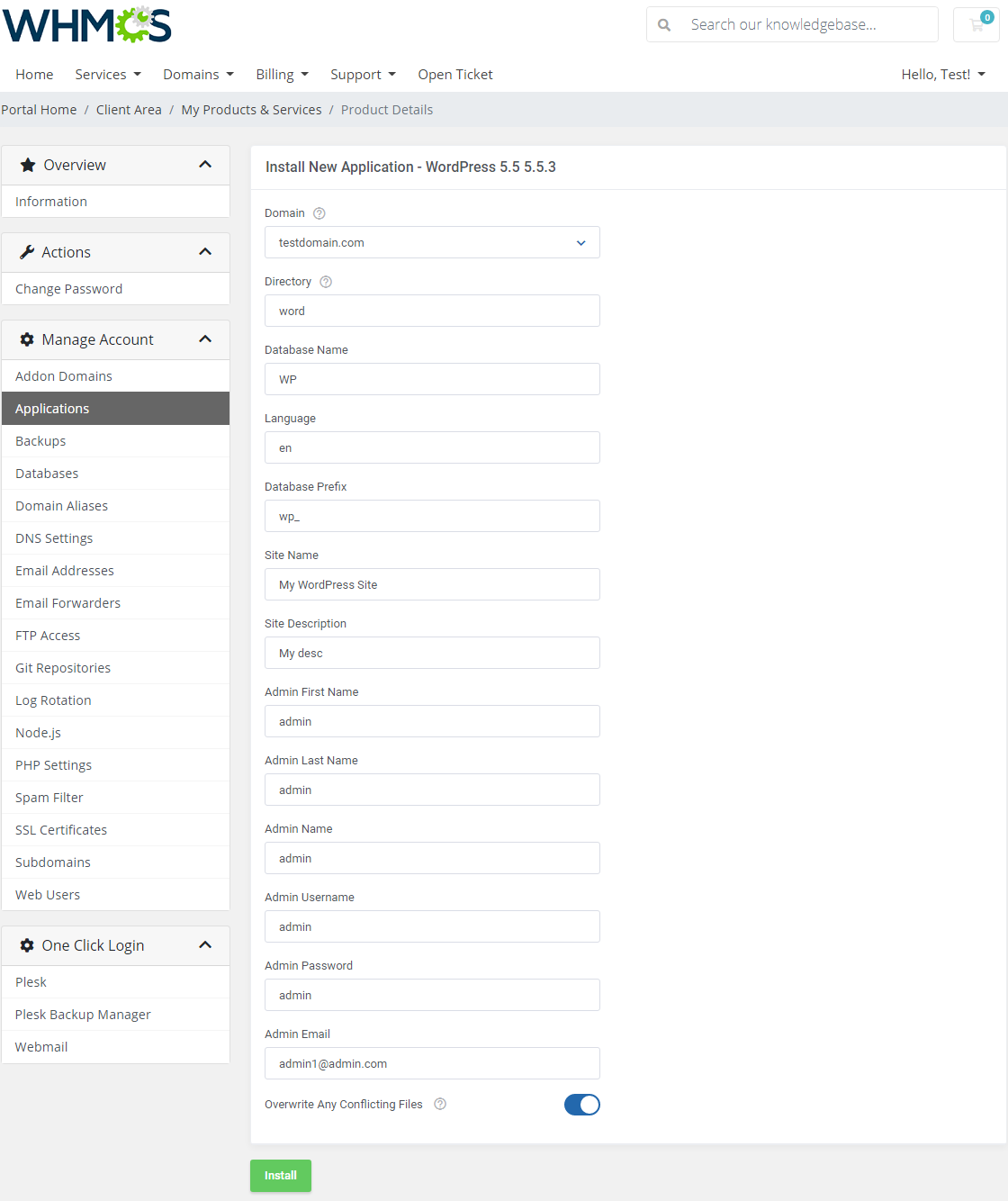Go to Home in top menu
Viewport: 1008px width, 1201px height.
click(34, 75)
